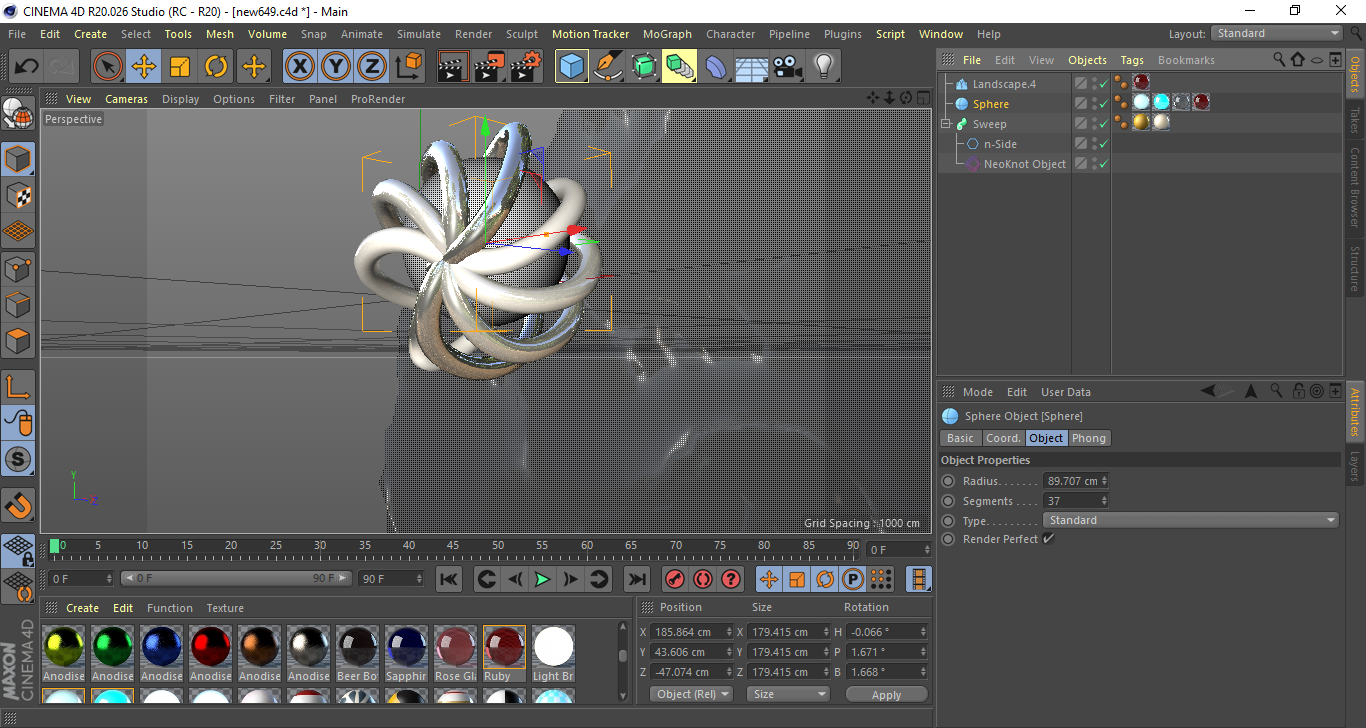
Task: Open the sphere Type dropdown
Action: click(1190, 520)
